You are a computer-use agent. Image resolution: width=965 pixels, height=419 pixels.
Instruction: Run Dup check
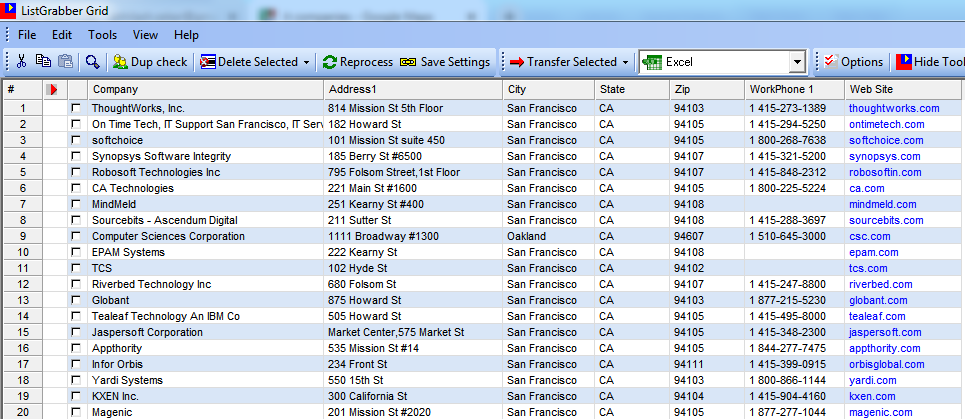(x=150, y=62)
